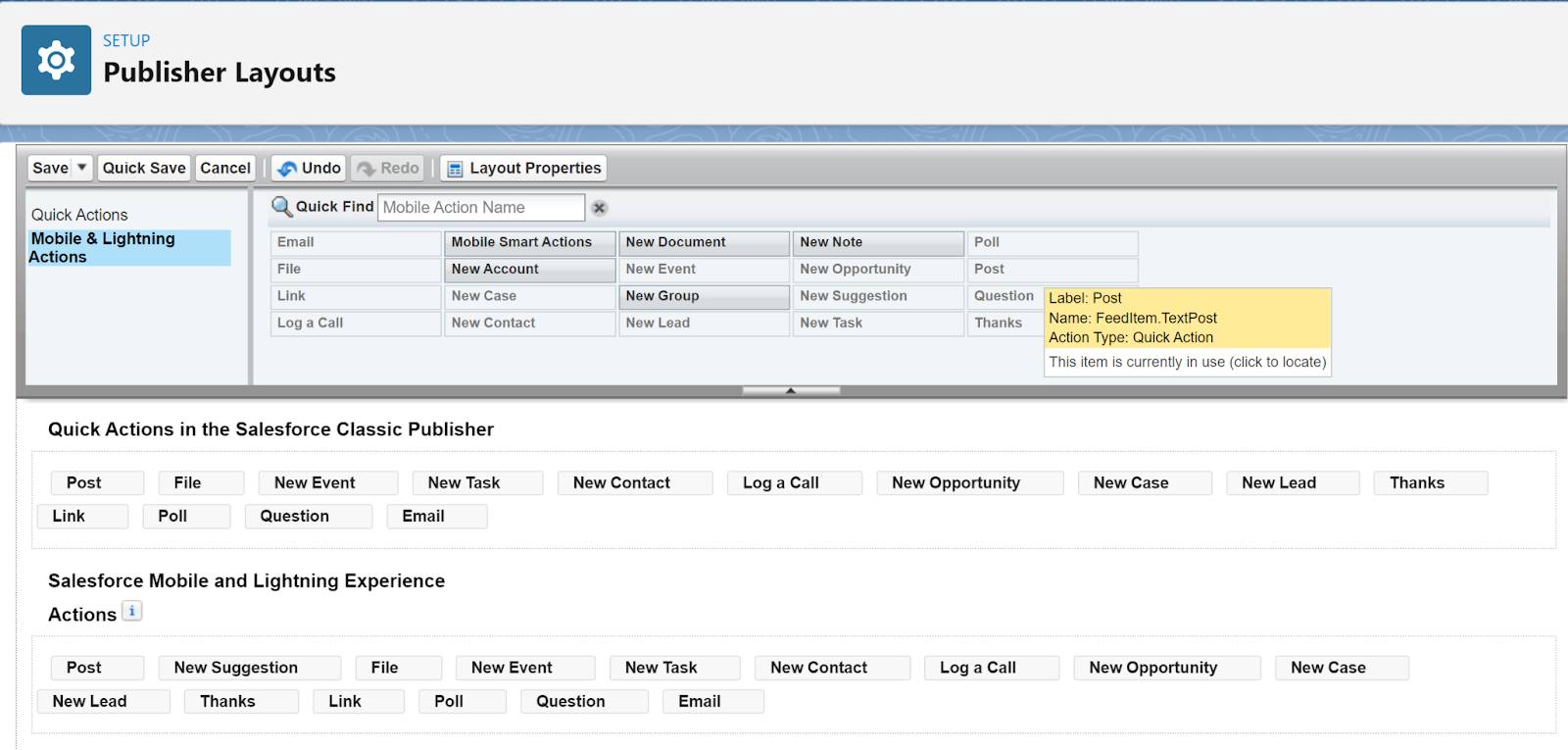
Task: Click File in Mobile and Lightning section
Action: (x=399, y=669)
